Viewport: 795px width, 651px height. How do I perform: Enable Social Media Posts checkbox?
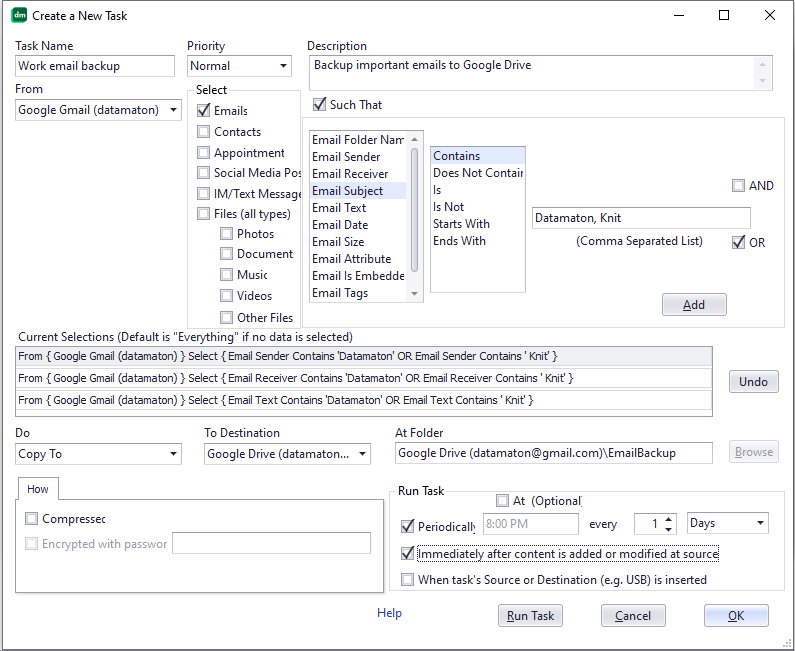[203, 173]
